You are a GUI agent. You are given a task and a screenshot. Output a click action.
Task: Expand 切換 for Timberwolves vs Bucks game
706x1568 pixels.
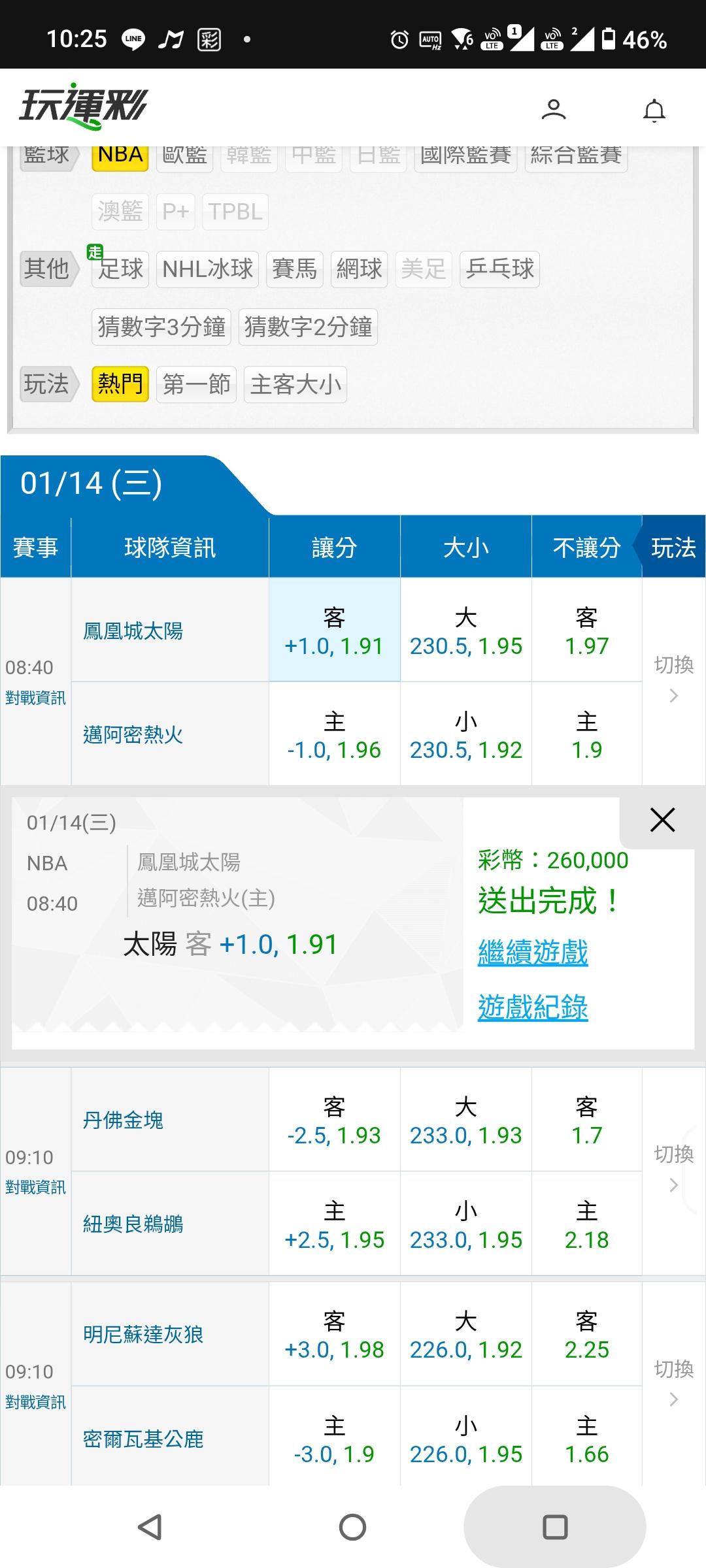[x=674, y=1383]
